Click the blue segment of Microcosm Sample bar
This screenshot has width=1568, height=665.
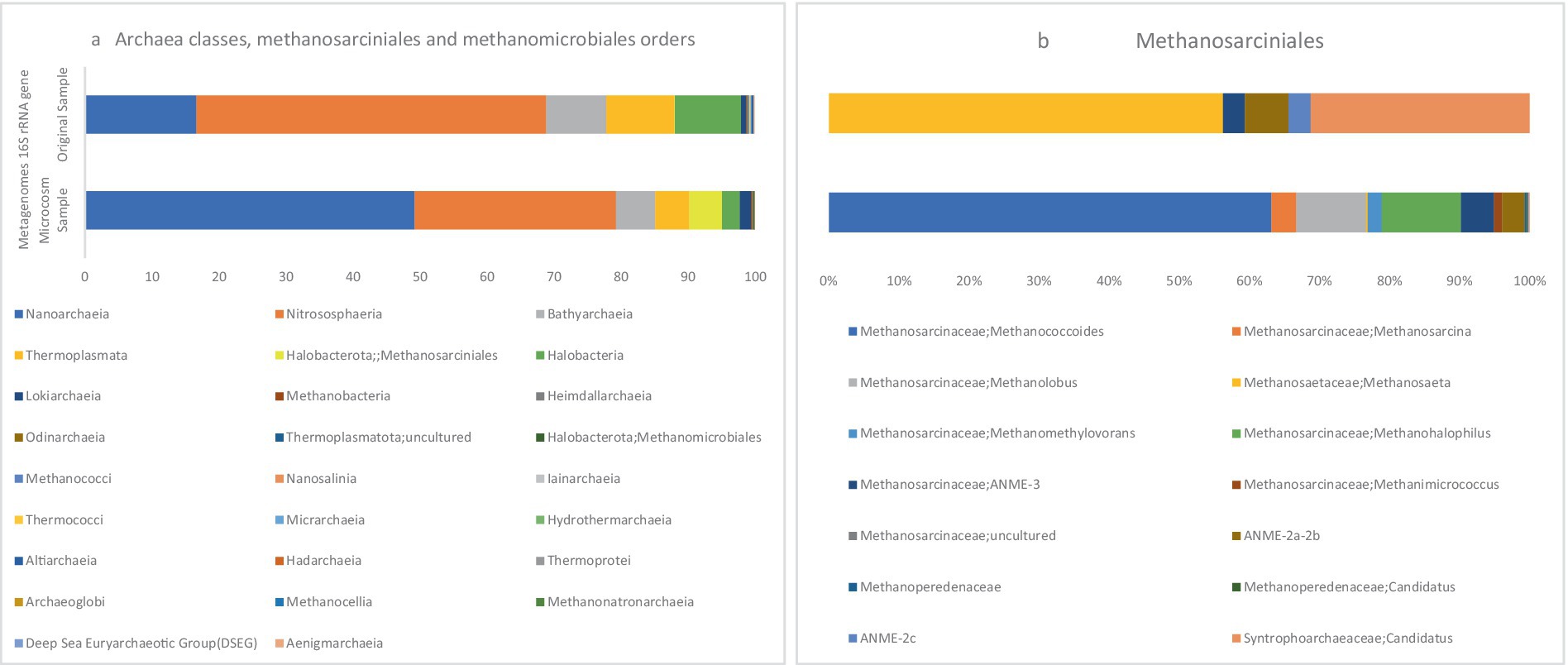[250, 210]
